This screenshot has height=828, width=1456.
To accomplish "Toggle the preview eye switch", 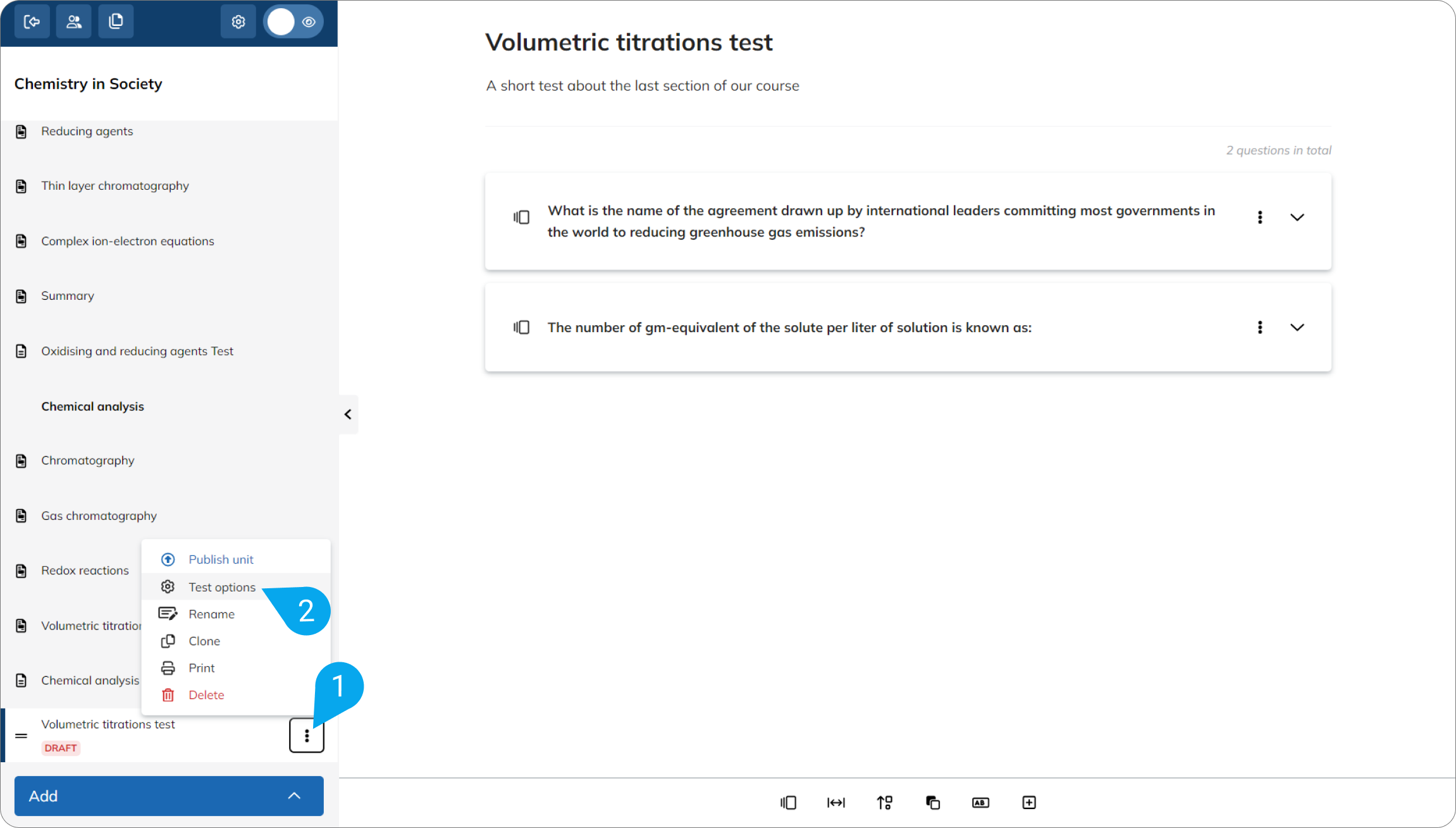I will (x=293, y=22).
